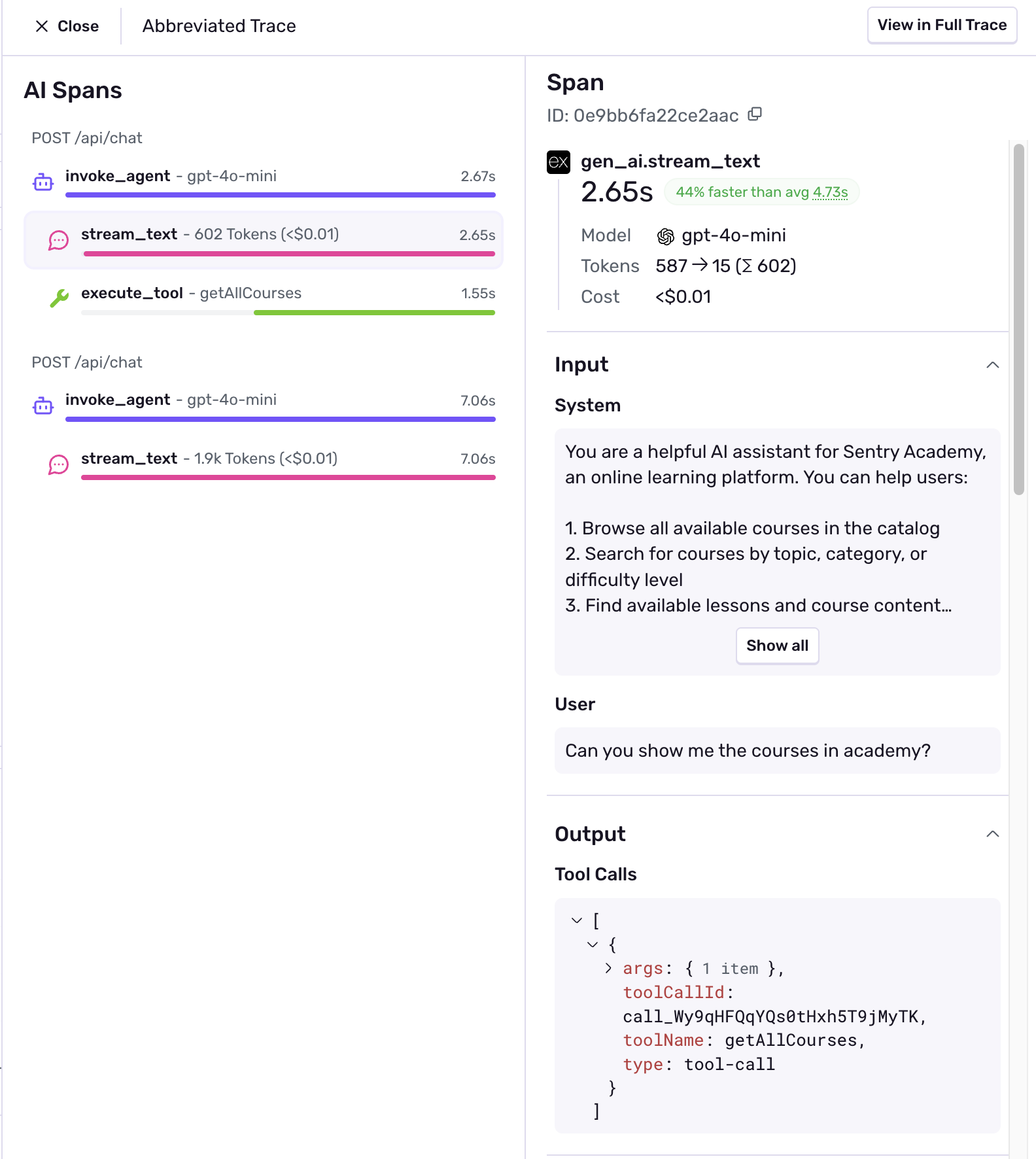Click the span details vertical scrollbar
The width and height of the screenshot is (1036, 1159).
pos(1018,319)
